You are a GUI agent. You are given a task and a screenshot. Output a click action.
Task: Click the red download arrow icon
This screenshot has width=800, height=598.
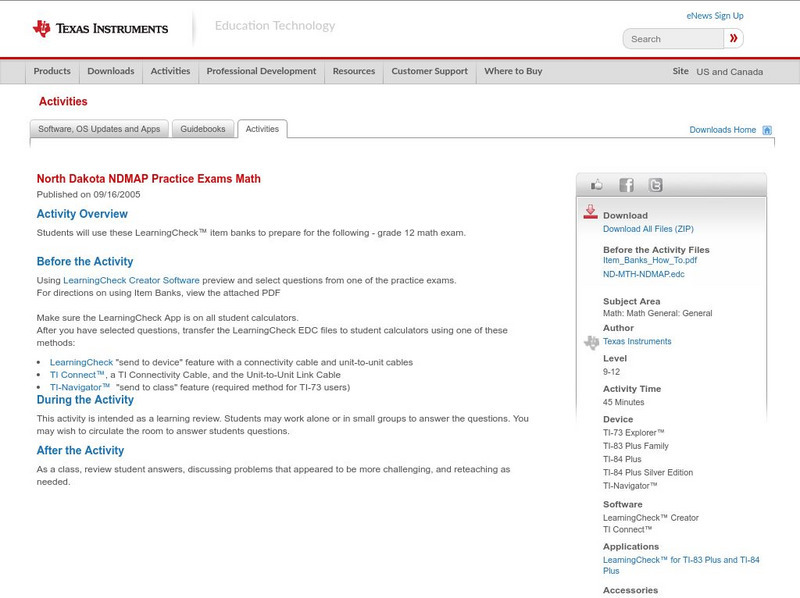pyautogui.click(x=590, y=211)
